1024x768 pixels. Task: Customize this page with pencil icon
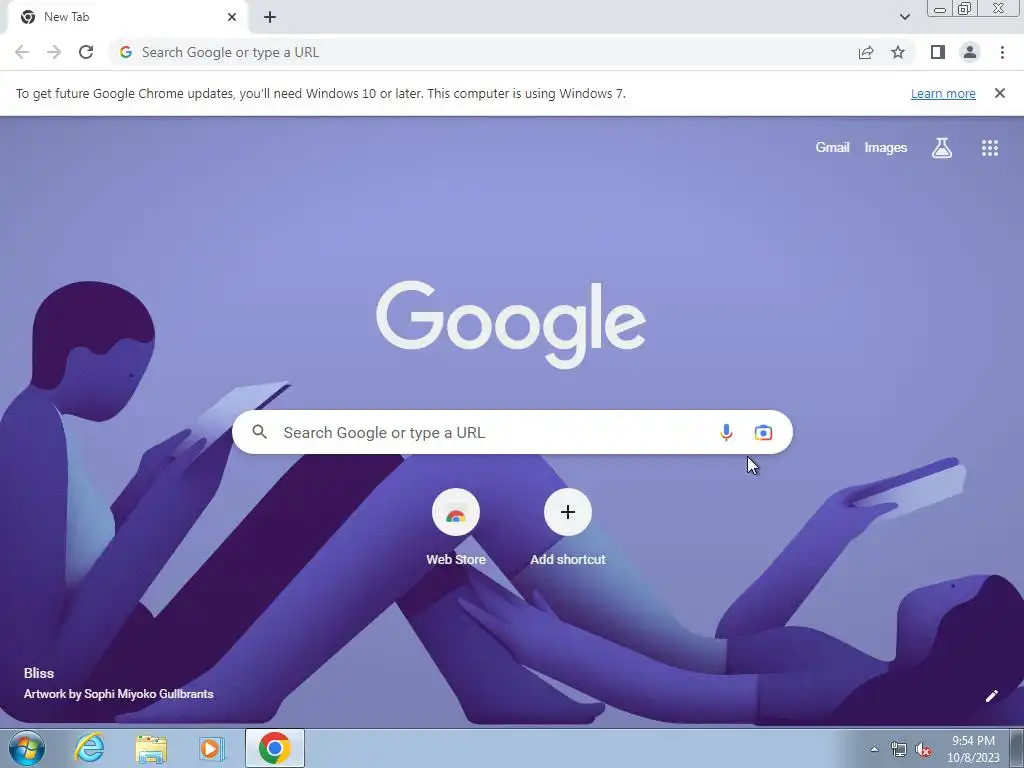click(991, 696)
